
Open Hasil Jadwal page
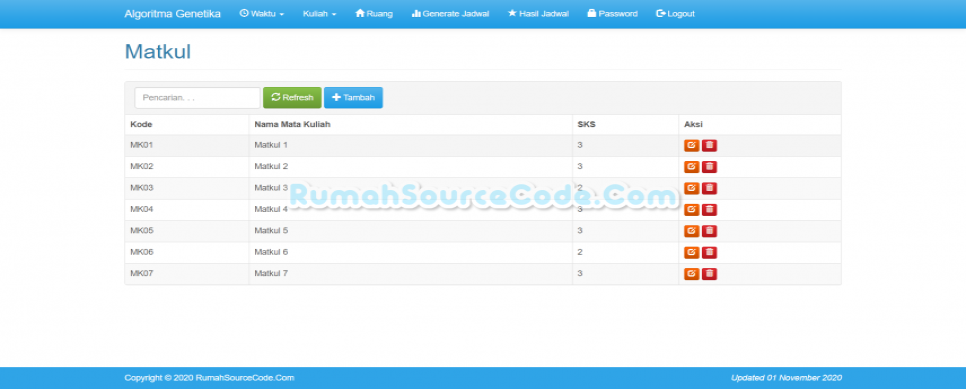click(x=538, y=14)
